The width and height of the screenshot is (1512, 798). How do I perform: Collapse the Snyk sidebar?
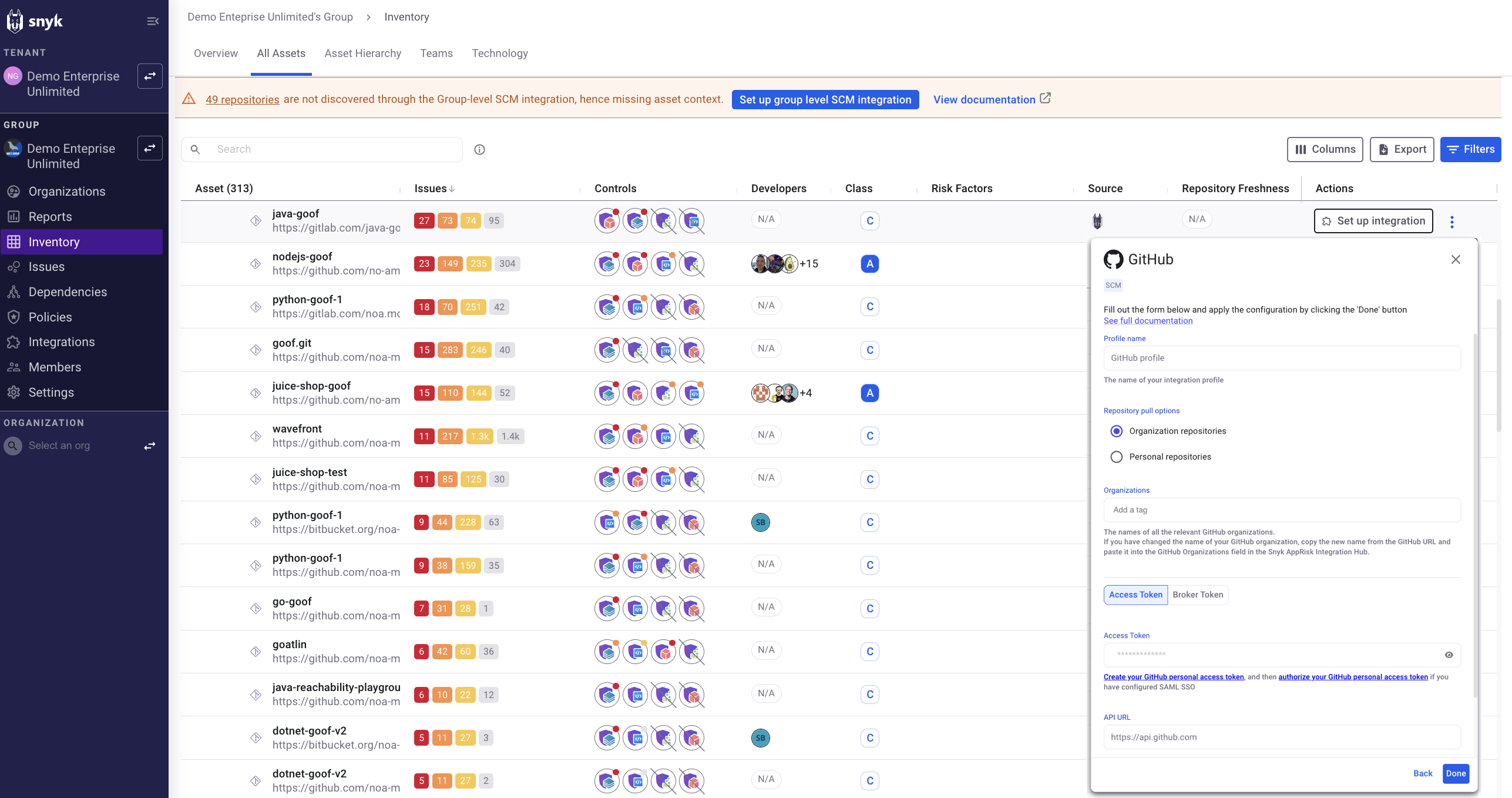click(153, 21)
